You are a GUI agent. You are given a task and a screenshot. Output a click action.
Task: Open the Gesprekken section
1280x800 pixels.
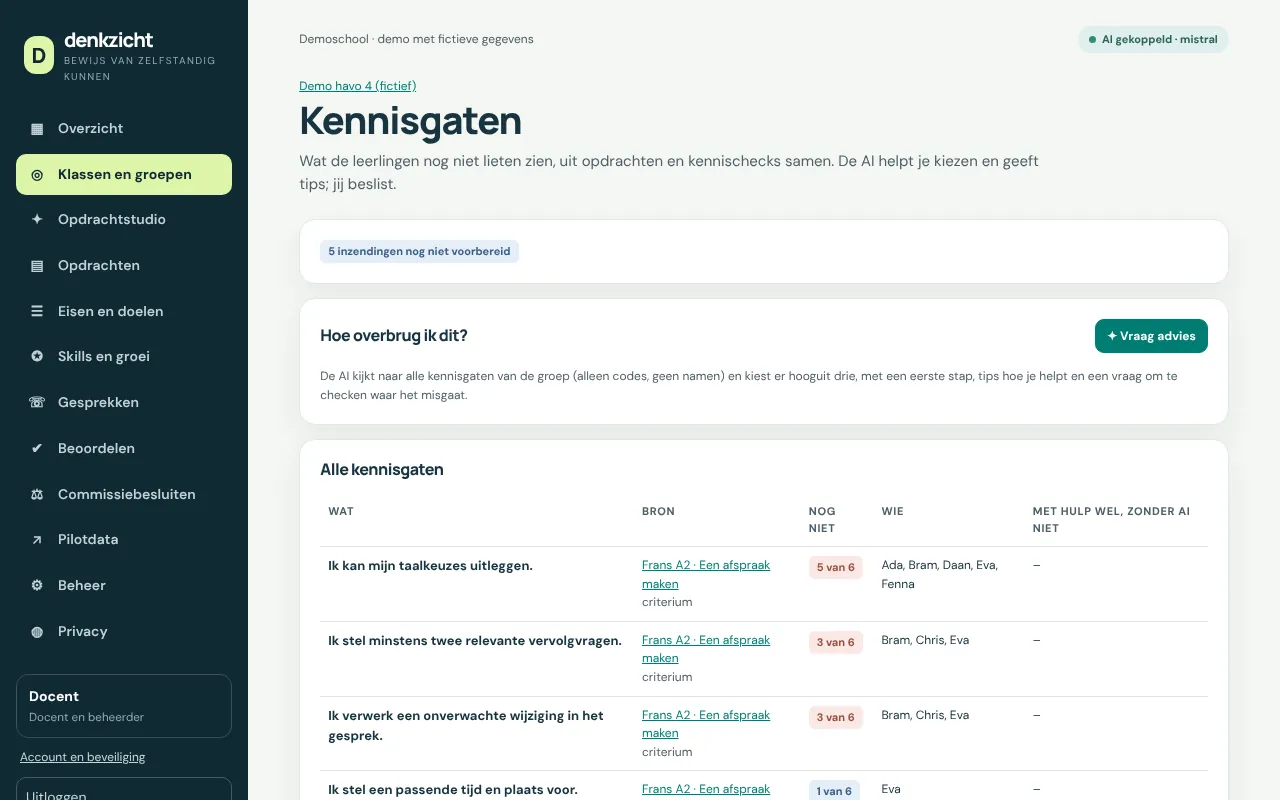click(124, 403)
